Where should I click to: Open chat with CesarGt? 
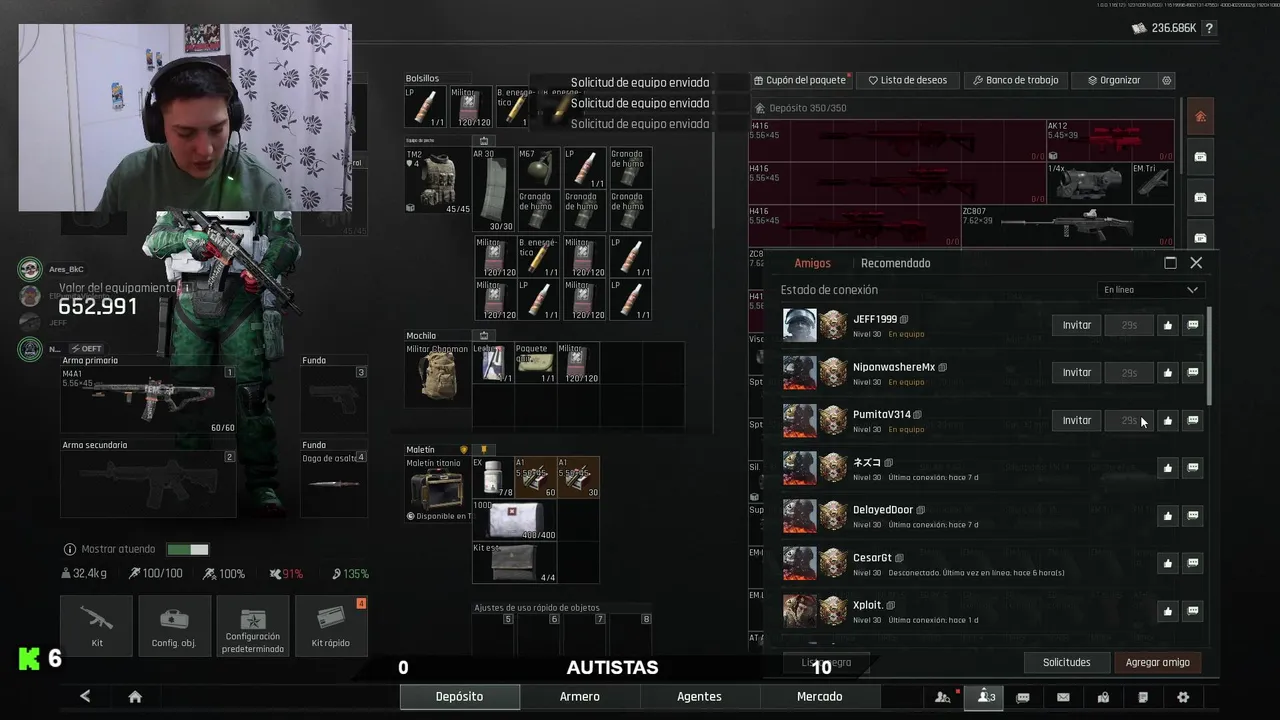coord(1192,563)
